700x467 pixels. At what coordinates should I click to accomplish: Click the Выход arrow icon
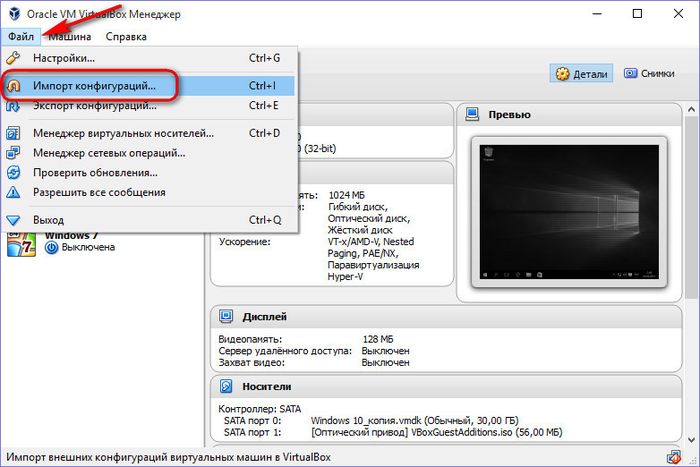click(13, 219)
